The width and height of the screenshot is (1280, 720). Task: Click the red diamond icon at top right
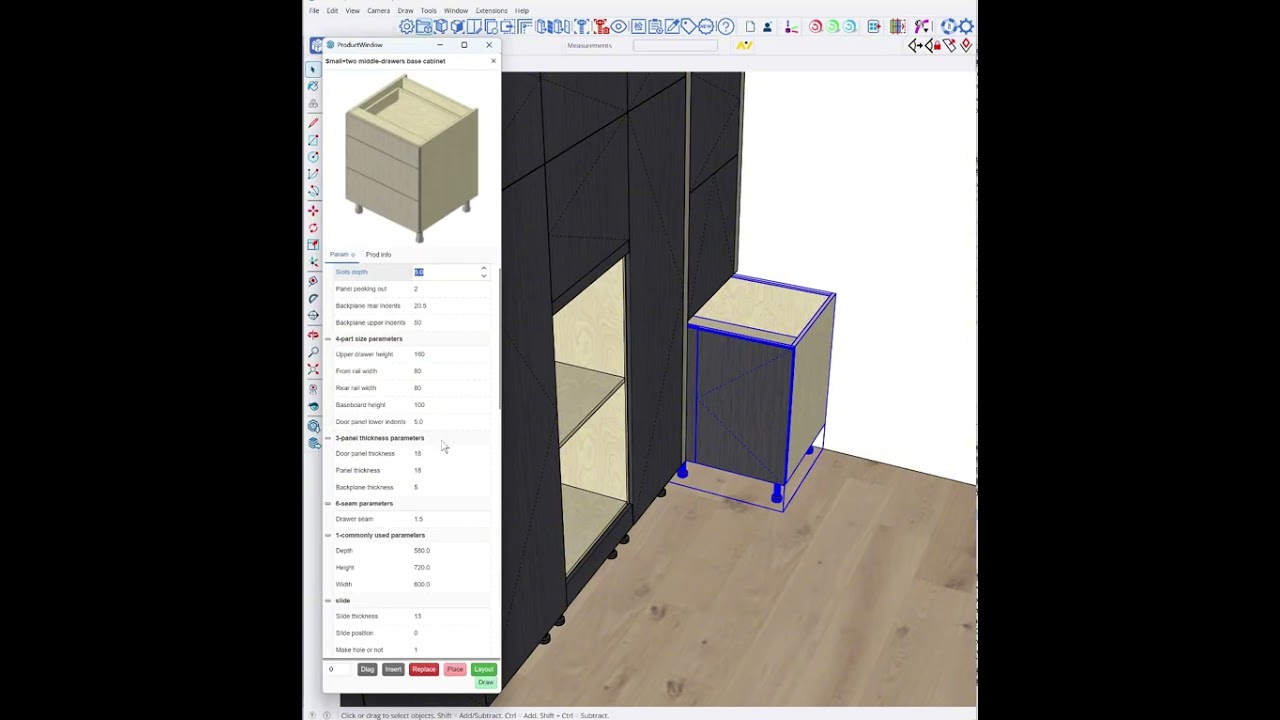coord(965,46)
